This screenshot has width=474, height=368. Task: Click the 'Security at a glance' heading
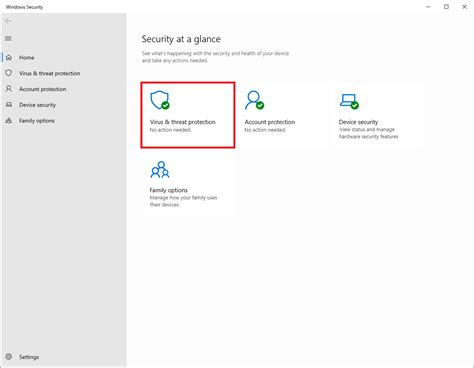[x=181, y=39]
